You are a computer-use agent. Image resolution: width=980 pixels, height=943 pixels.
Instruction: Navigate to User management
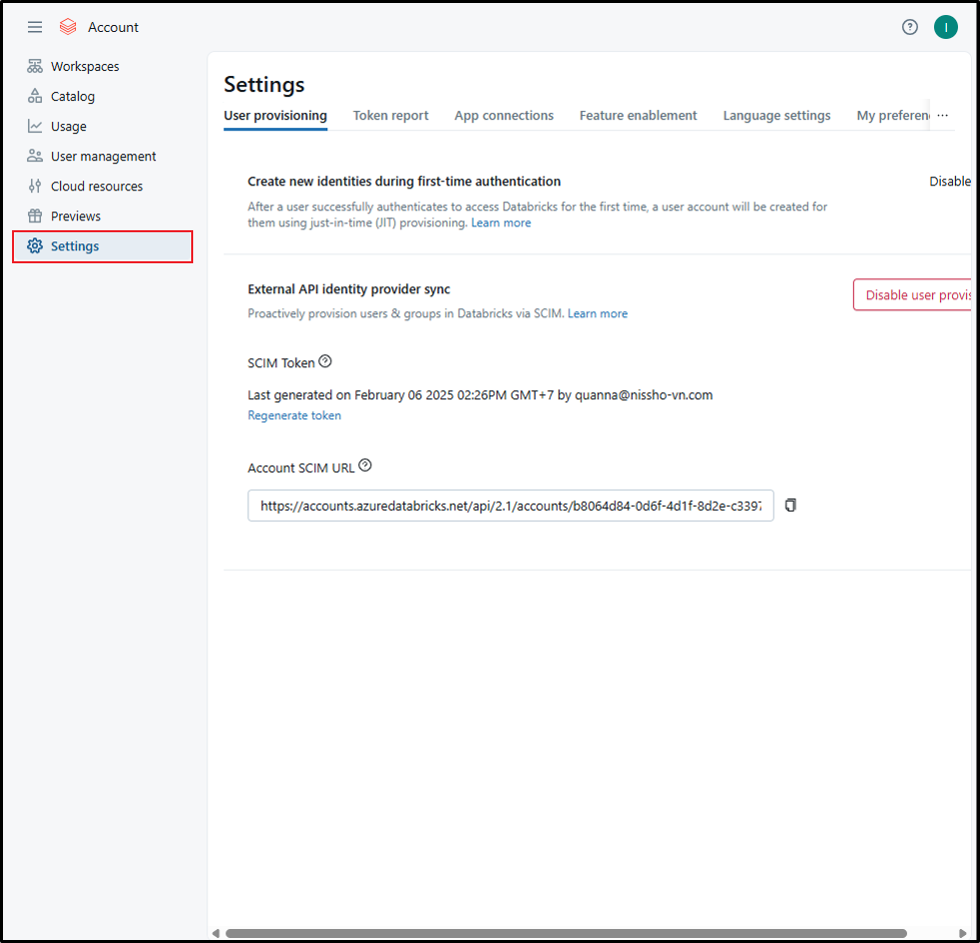coord(103,157)
